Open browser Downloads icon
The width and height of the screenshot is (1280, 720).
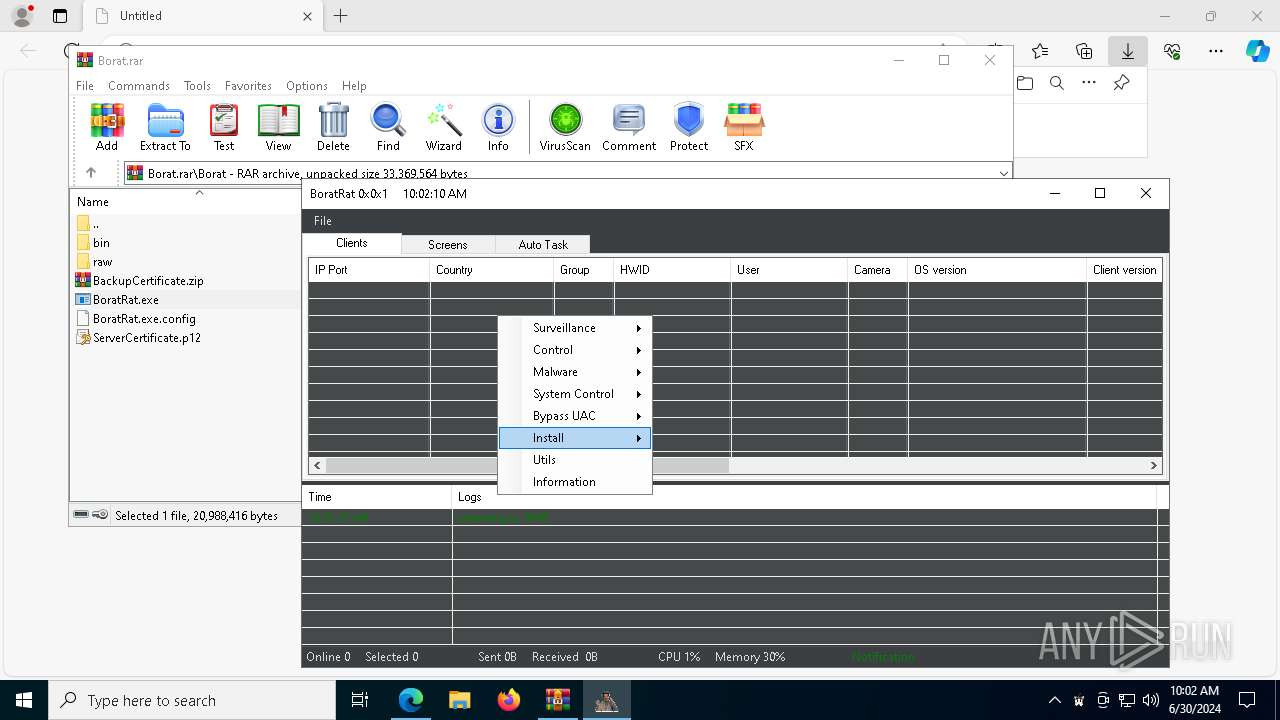(1127, 51)
